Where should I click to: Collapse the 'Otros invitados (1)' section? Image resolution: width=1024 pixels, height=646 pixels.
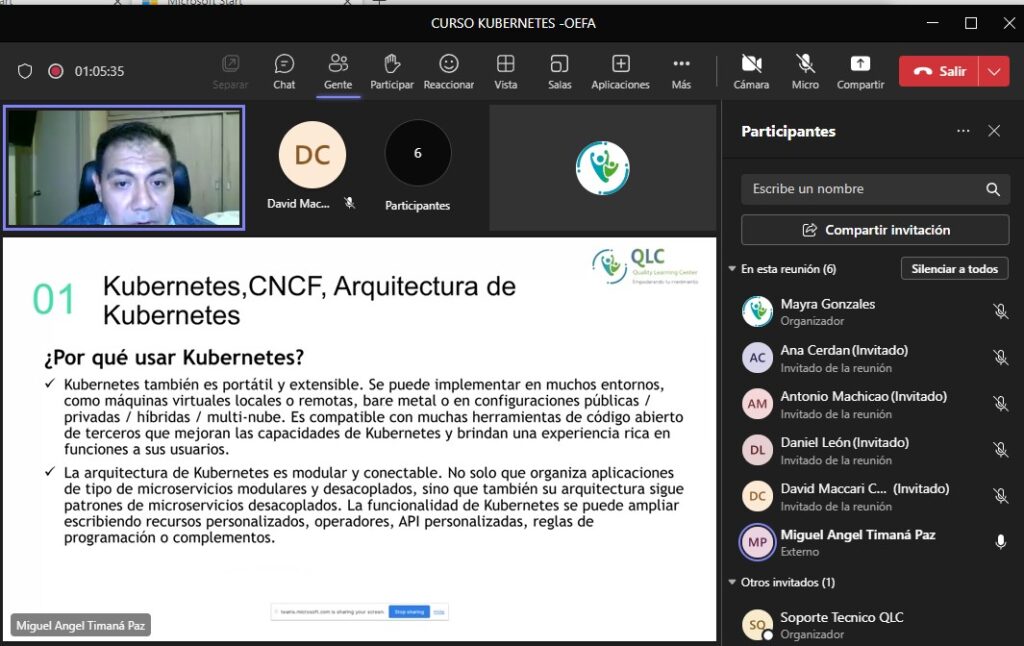[732, 582]
